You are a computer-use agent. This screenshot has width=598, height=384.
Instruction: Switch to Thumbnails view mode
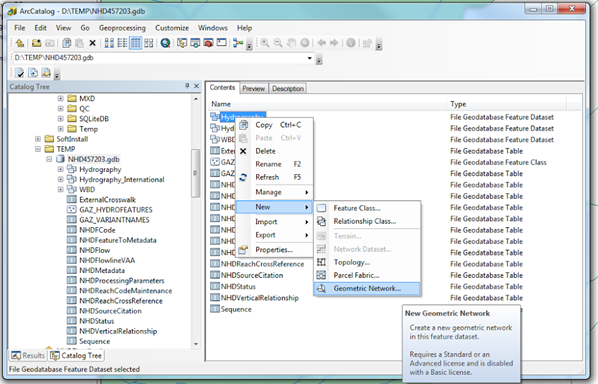pos(149,43)
